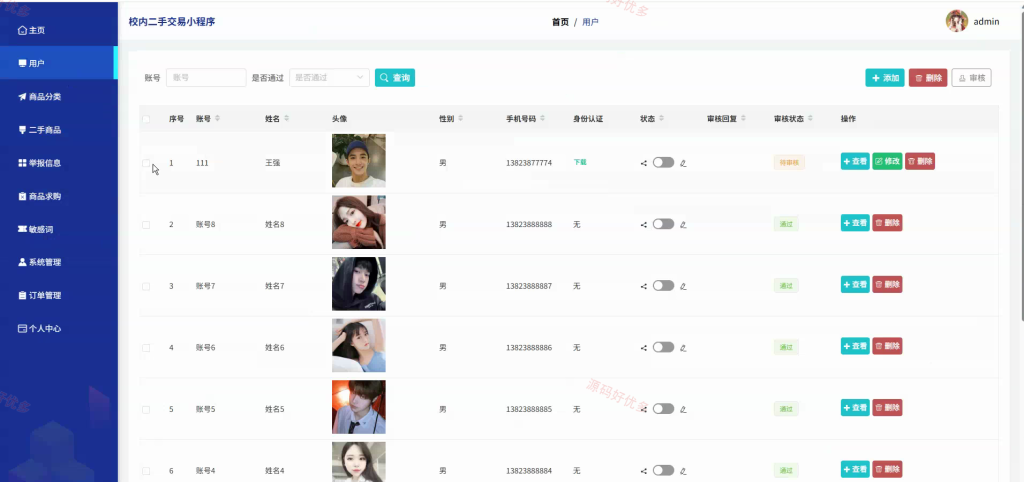Viewport: 1024px width, 482px height.
Task: Sort by 姓名 column sort arrows
Action: click(287, 119)
